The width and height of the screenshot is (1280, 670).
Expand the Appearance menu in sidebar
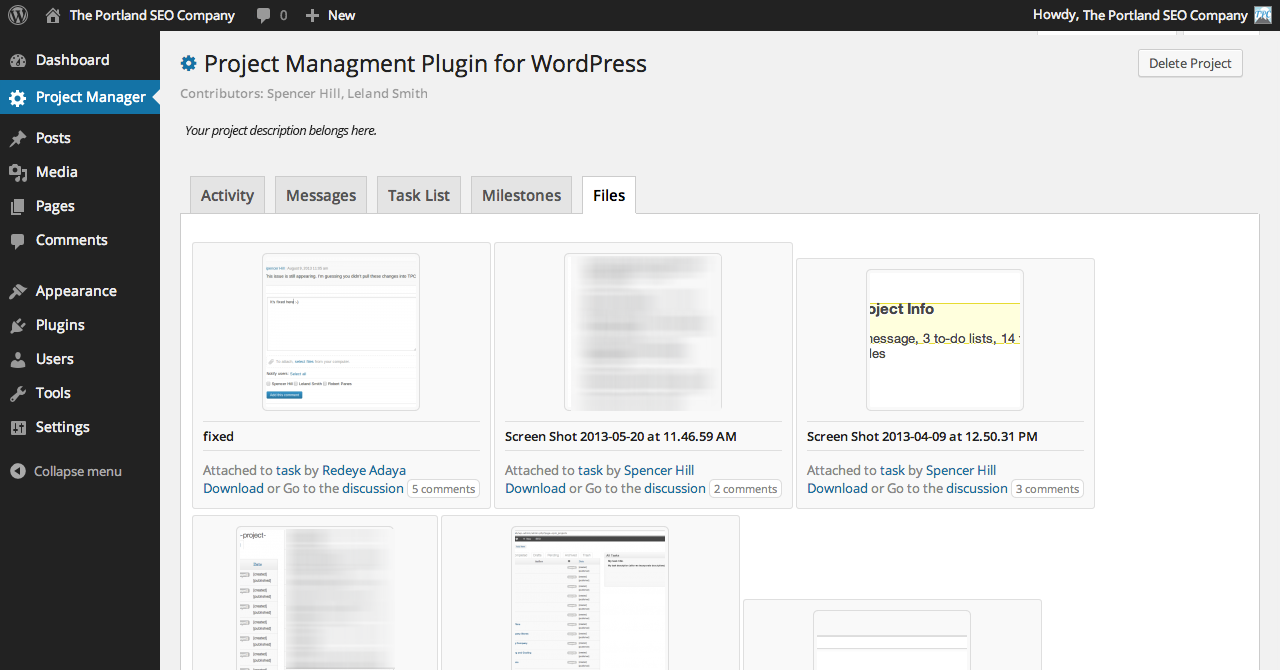pyautogui.click(x=76, y=291)
